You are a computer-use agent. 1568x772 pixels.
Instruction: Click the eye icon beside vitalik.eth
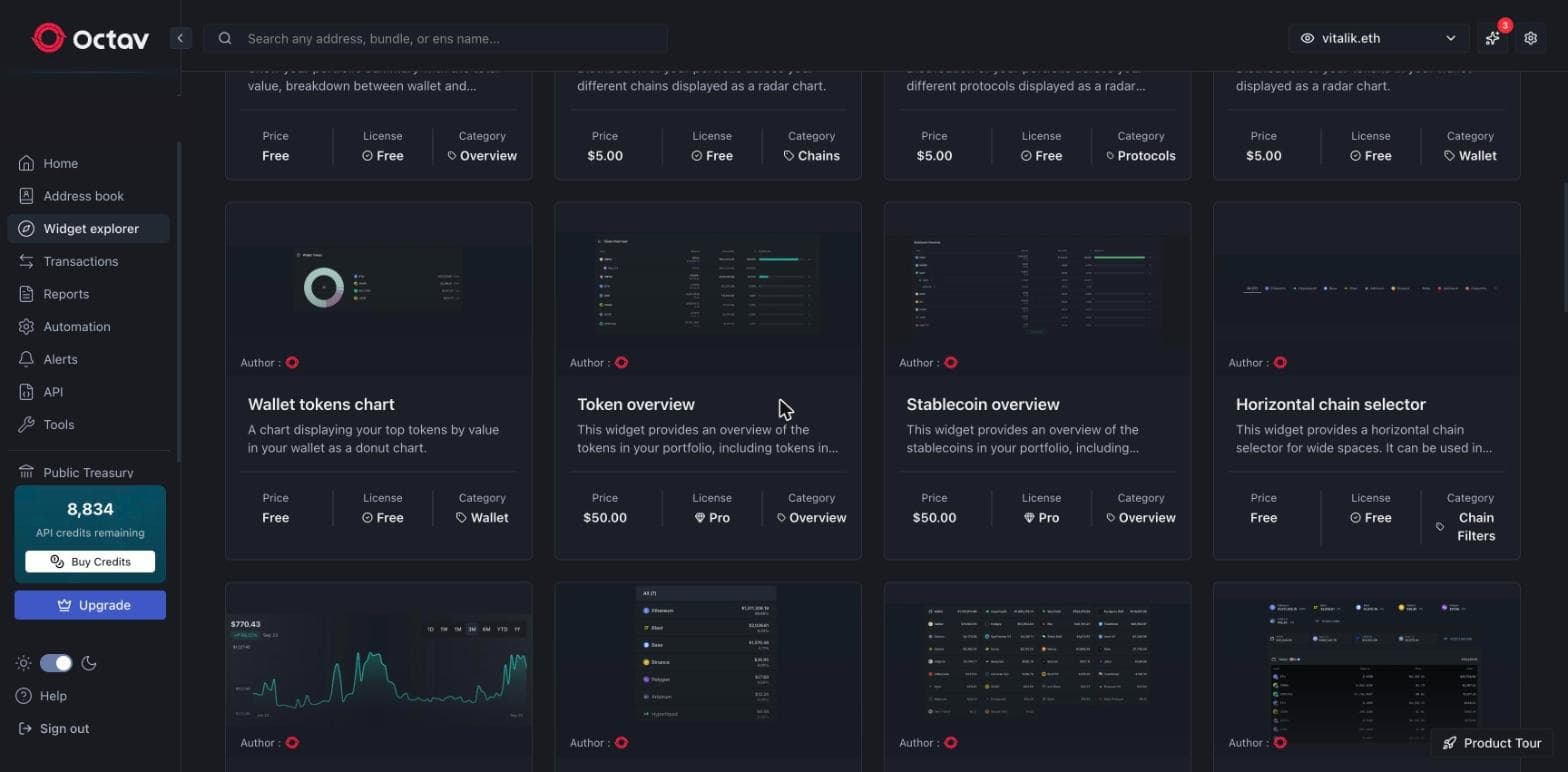click(x=1307, y=38)
